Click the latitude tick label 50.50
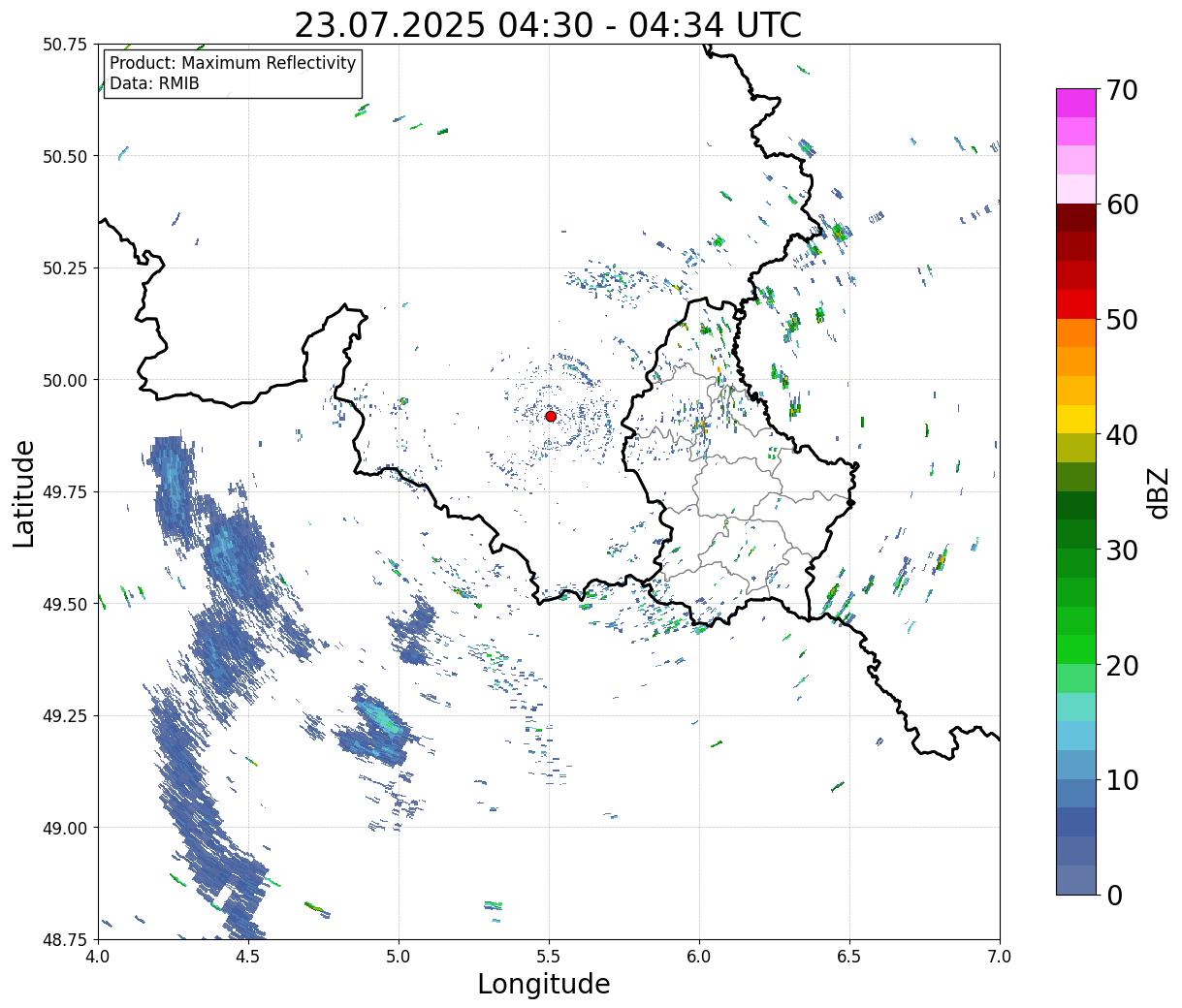Viewport: 1182px width, 1008px height. point(65,156)
